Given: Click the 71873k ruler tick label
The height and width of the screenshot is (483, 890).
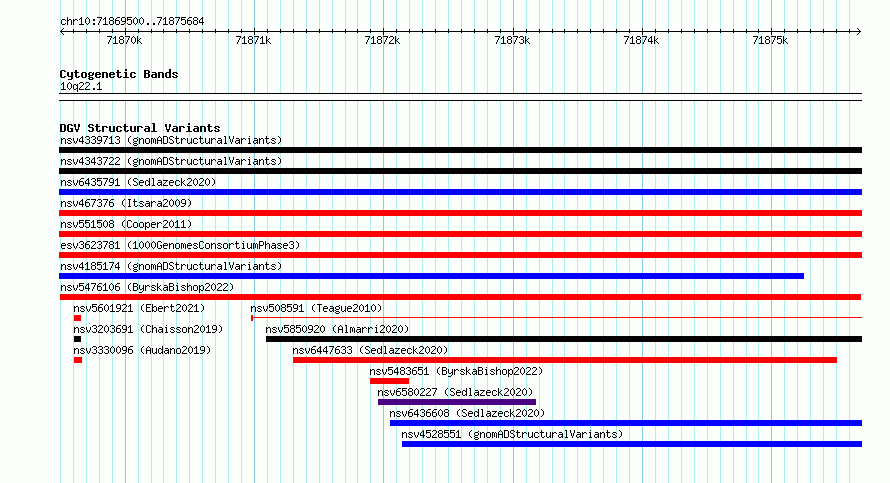Looking at the screenshot, I should (x=512, y=41).
